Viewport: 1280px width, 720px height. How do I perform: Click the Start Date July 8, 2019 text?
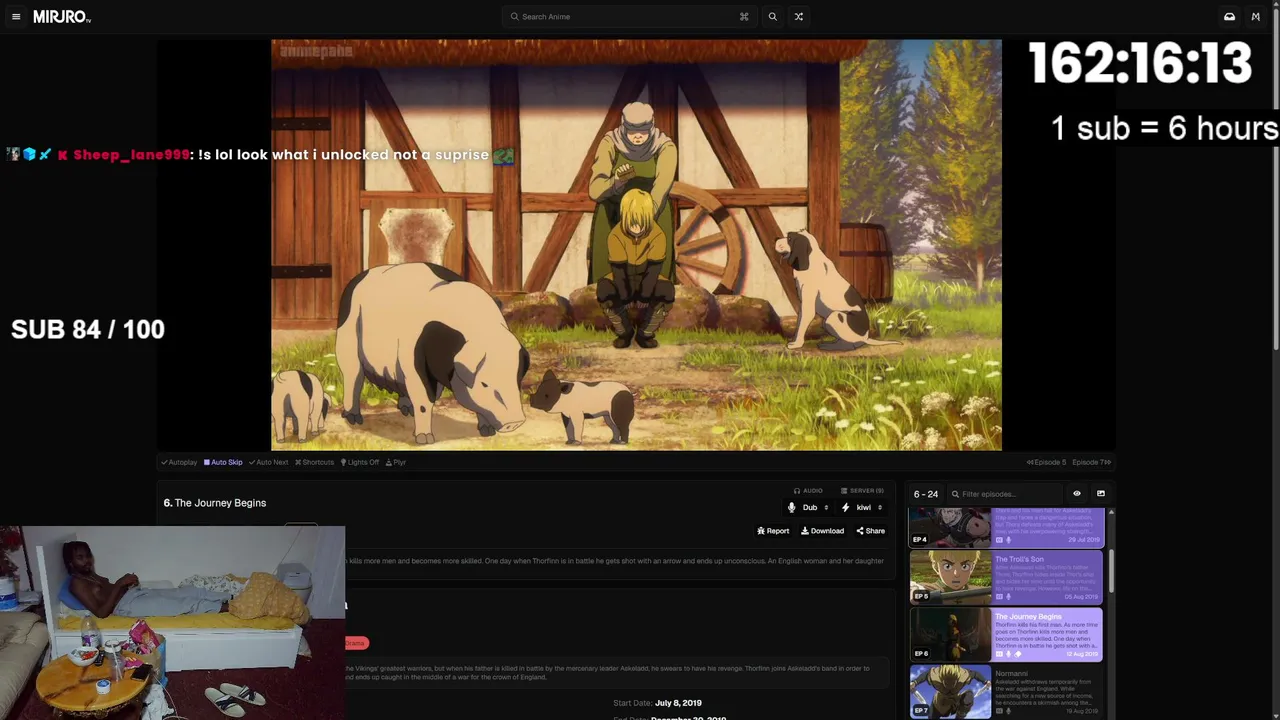[x=657, y=703]
